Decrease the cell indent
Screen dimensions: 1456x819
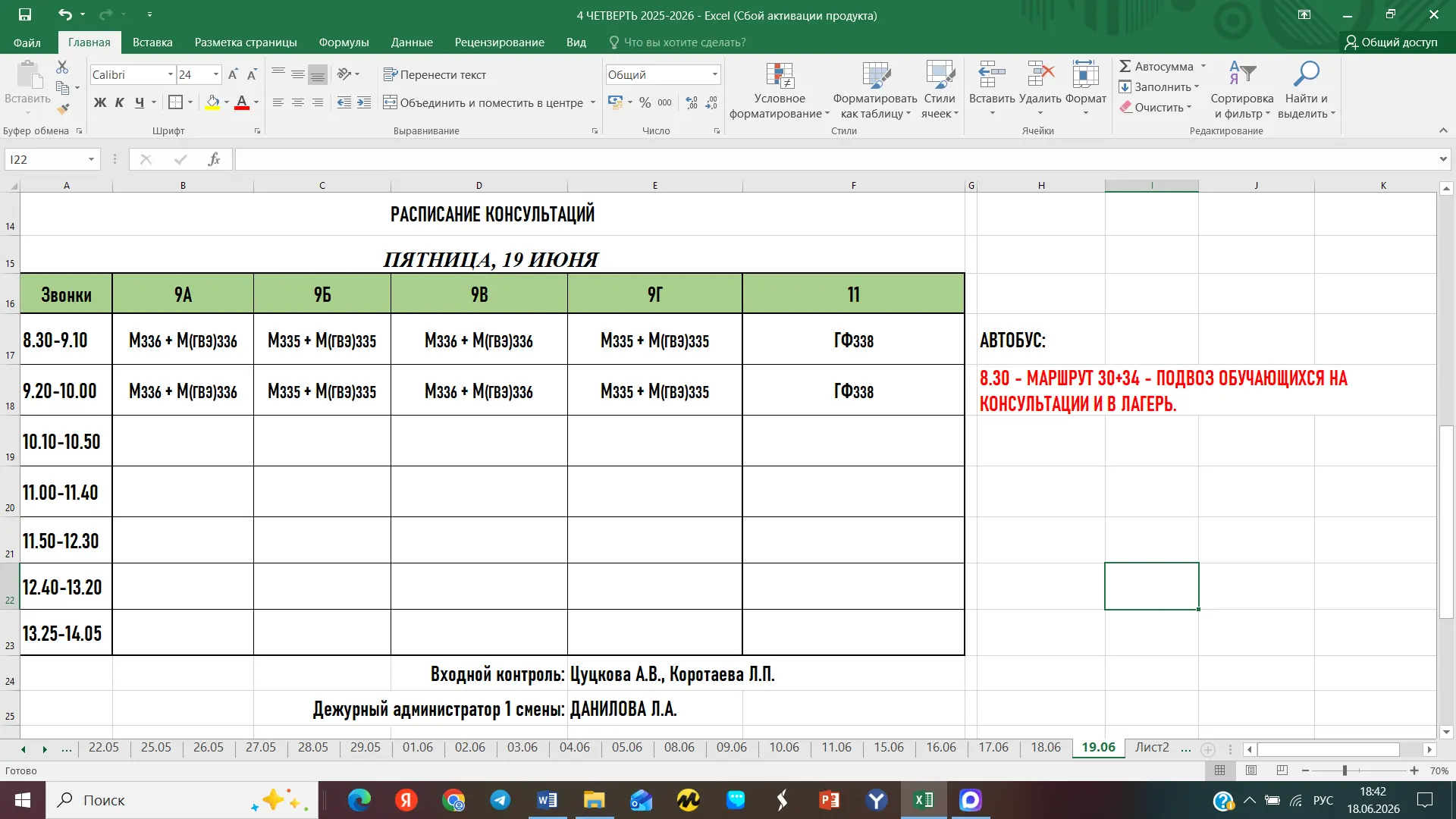pyautogui.click(x=344, y=102)
